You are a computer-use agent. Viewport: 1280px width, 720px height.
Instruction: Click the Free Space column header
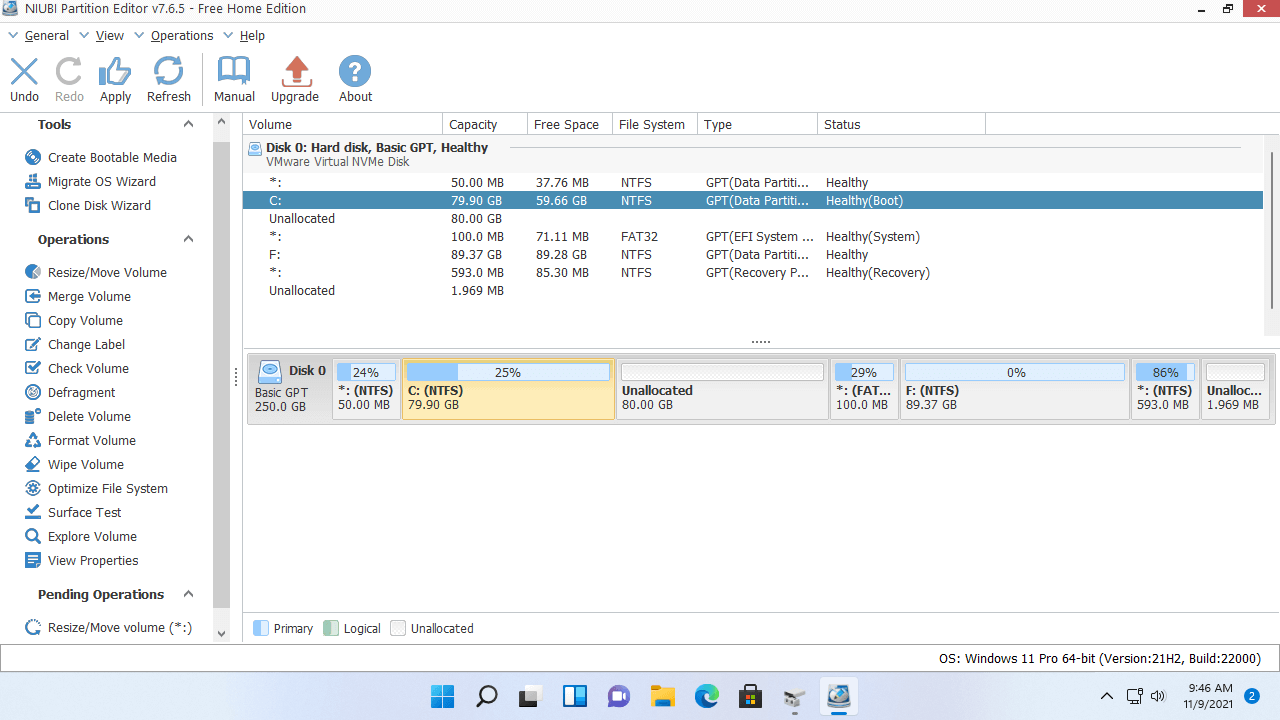[x=566, y=124]
